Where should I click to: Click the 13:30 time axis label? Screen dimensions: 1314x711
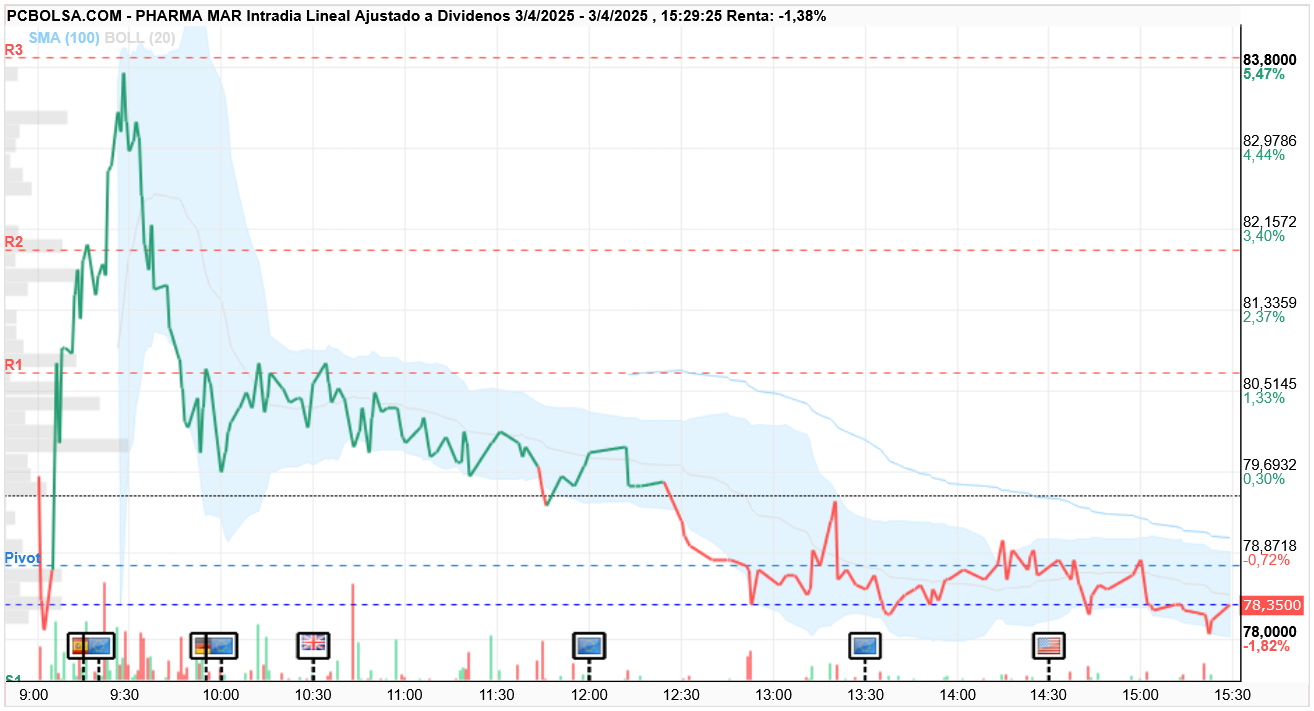pyautogui.click(x=865, y=694)
